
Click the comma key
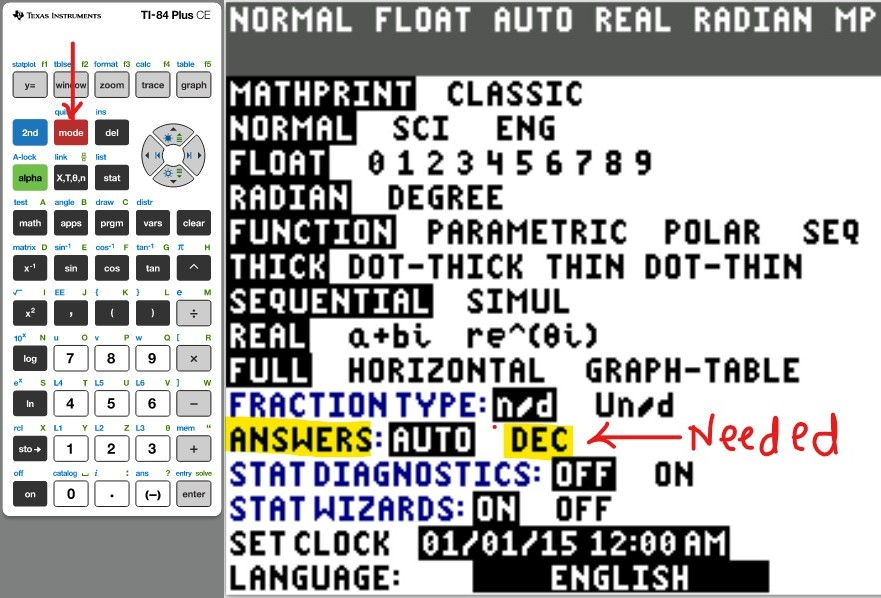pos(71,313)
